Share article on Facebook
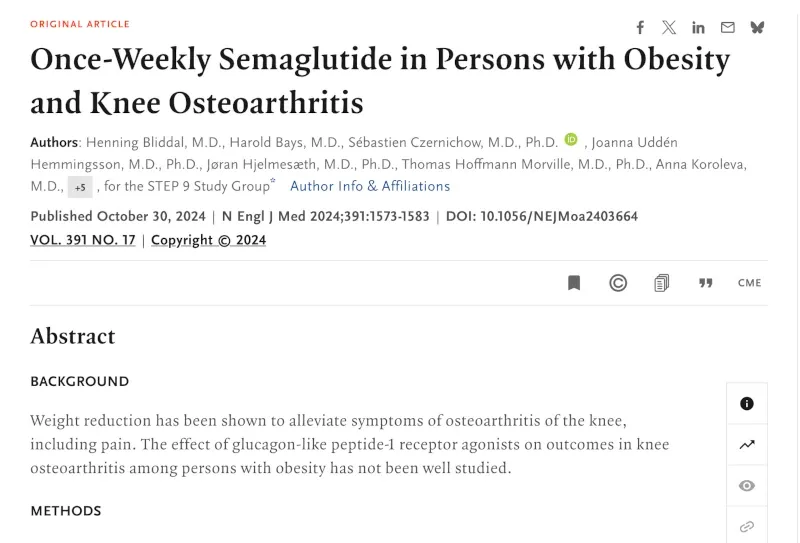 [640, 27]
